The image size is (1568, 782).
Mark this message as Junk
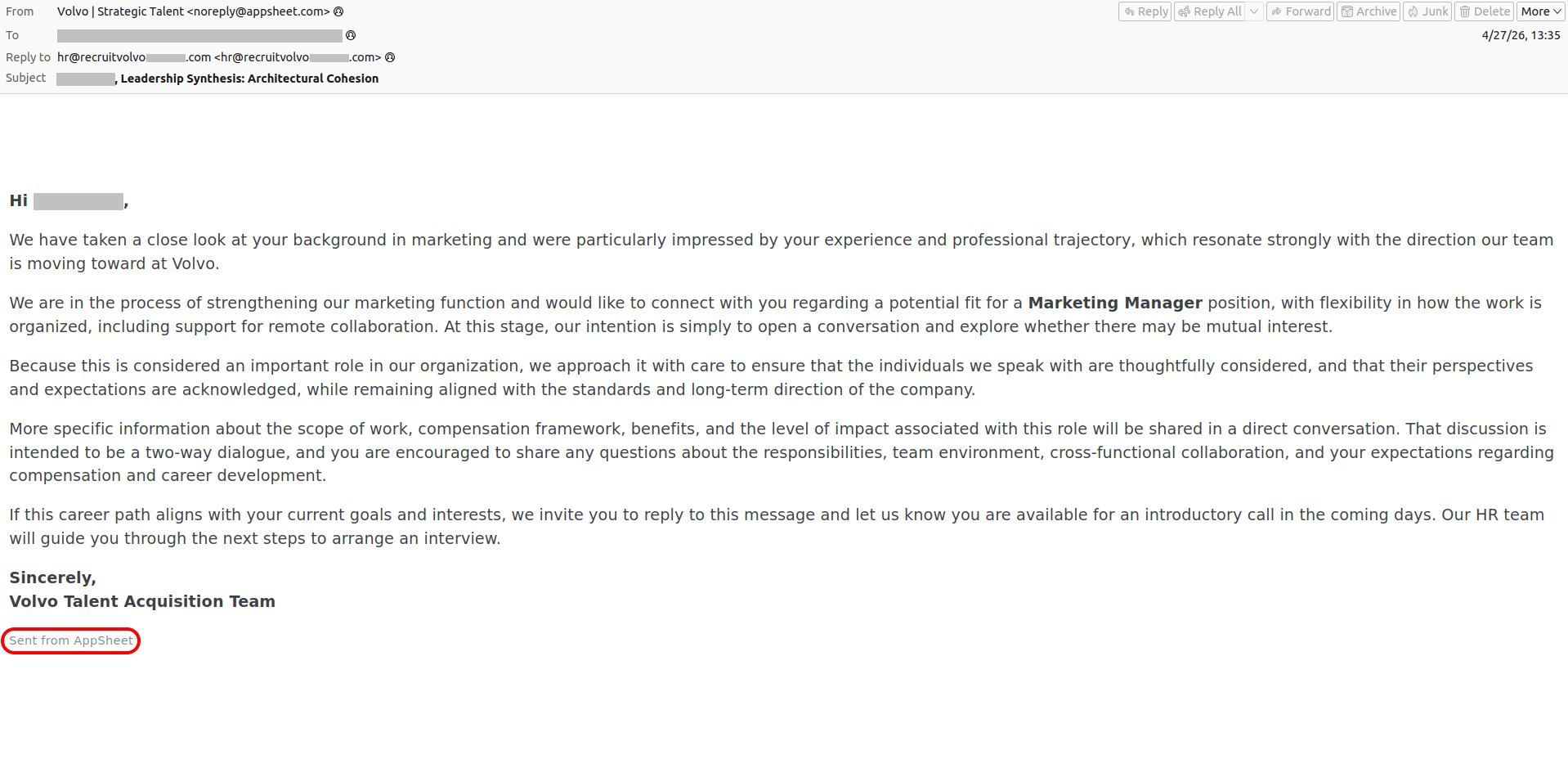point(1427,11)
